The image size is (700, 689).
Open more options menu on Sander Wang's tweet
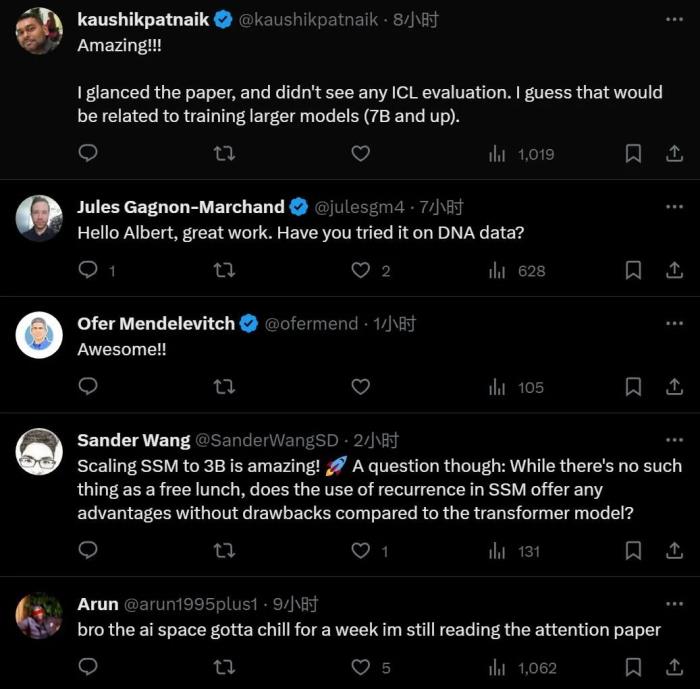pos(674,440)
